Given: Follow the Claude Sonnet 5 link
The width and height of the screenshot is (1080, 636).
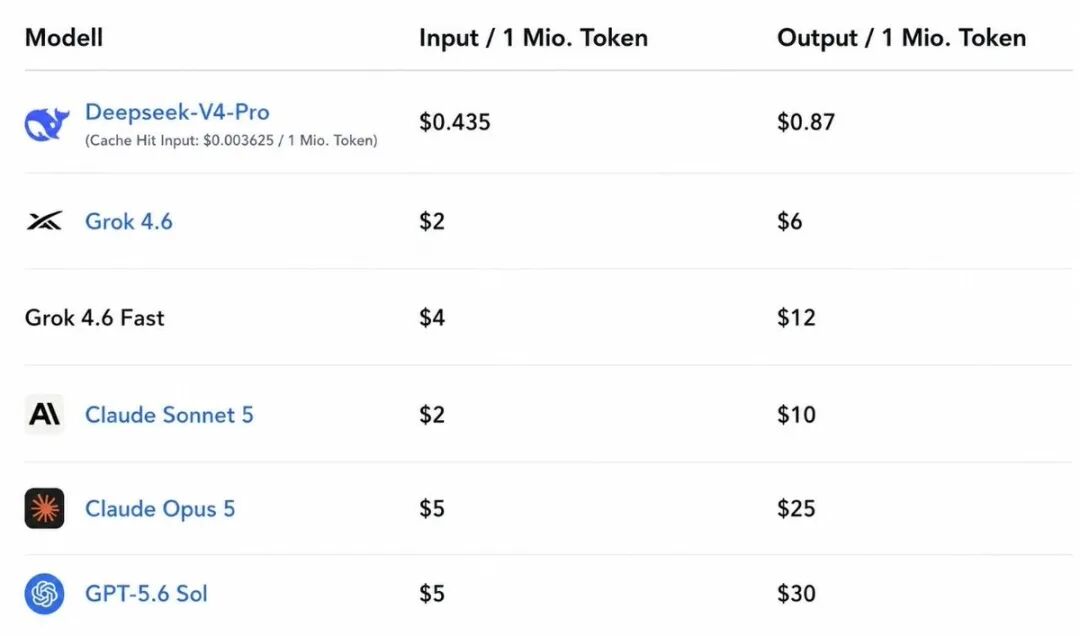Looking at the screenshot, I should [x=169, y=415].
